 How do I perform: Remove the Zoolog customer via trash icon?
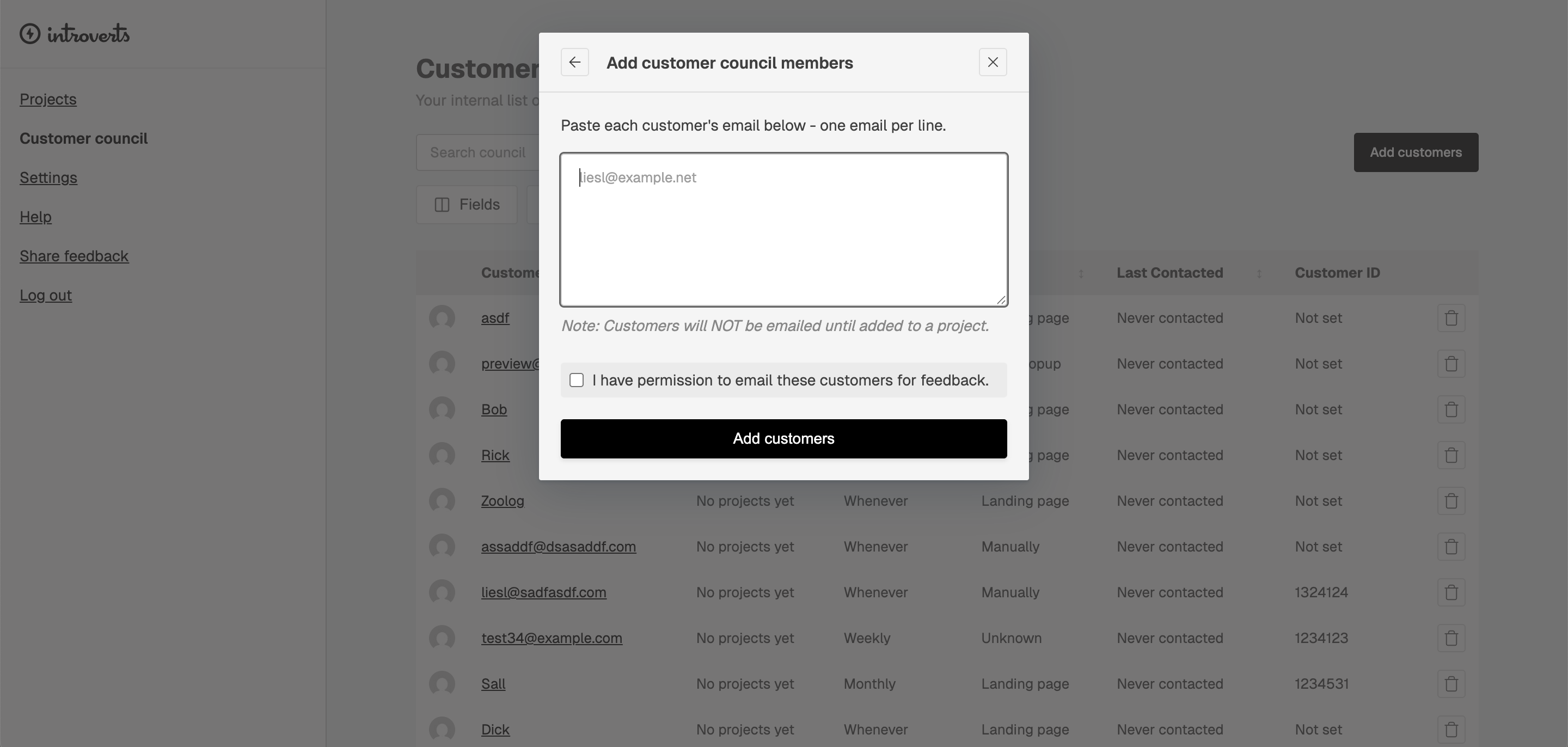tap(1450, 501)
